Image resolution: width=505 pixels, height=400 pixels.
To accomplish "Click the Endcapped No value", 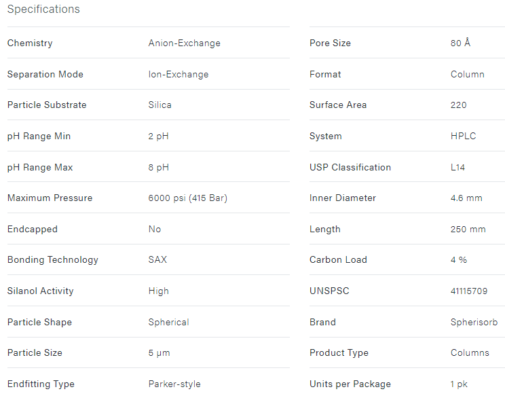I will [x=155, y=229].
